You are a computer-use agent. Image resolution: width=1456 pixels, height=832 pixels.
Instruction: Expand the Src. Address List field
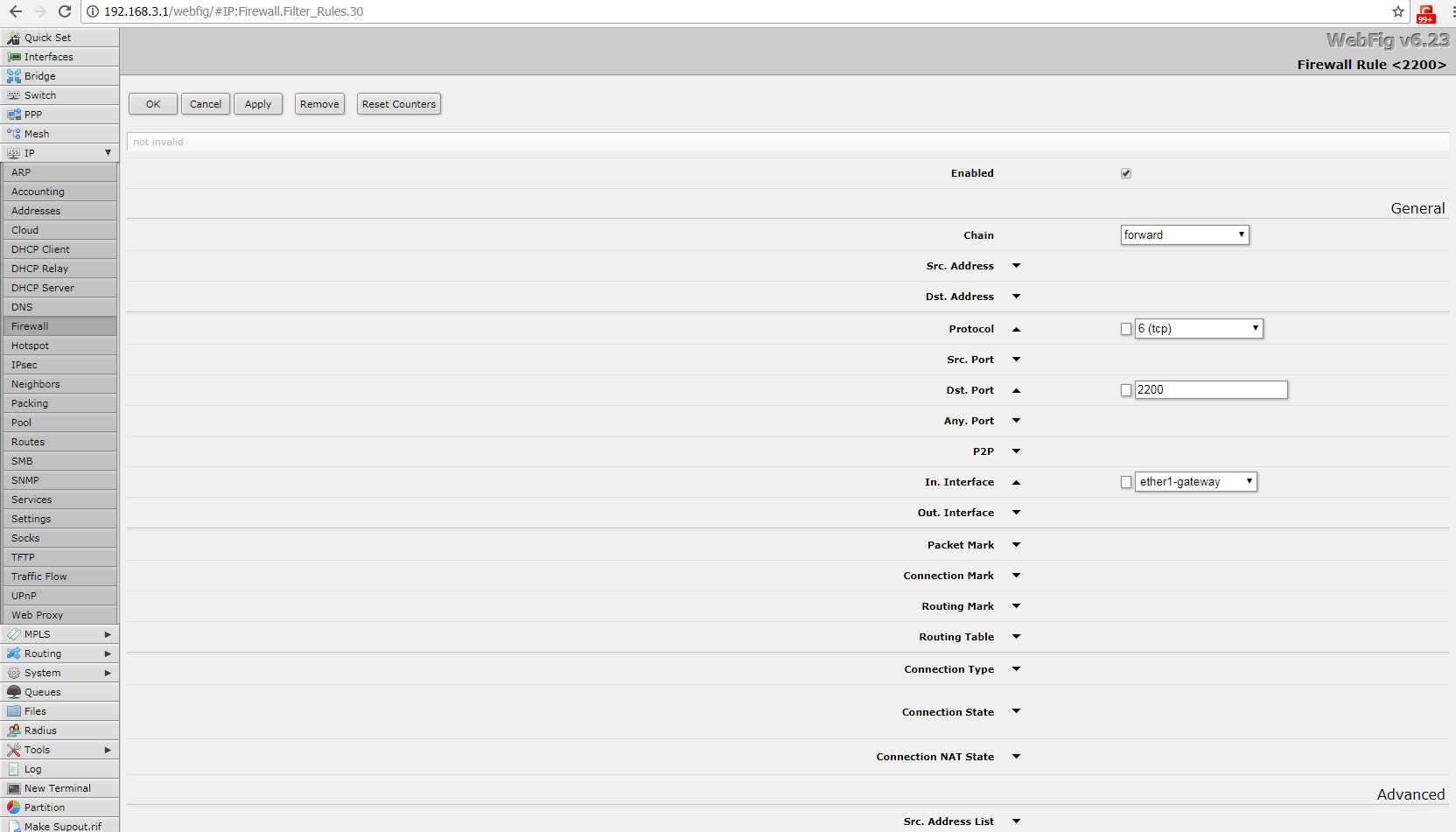pyautogui.click(x=1016, y=822)
